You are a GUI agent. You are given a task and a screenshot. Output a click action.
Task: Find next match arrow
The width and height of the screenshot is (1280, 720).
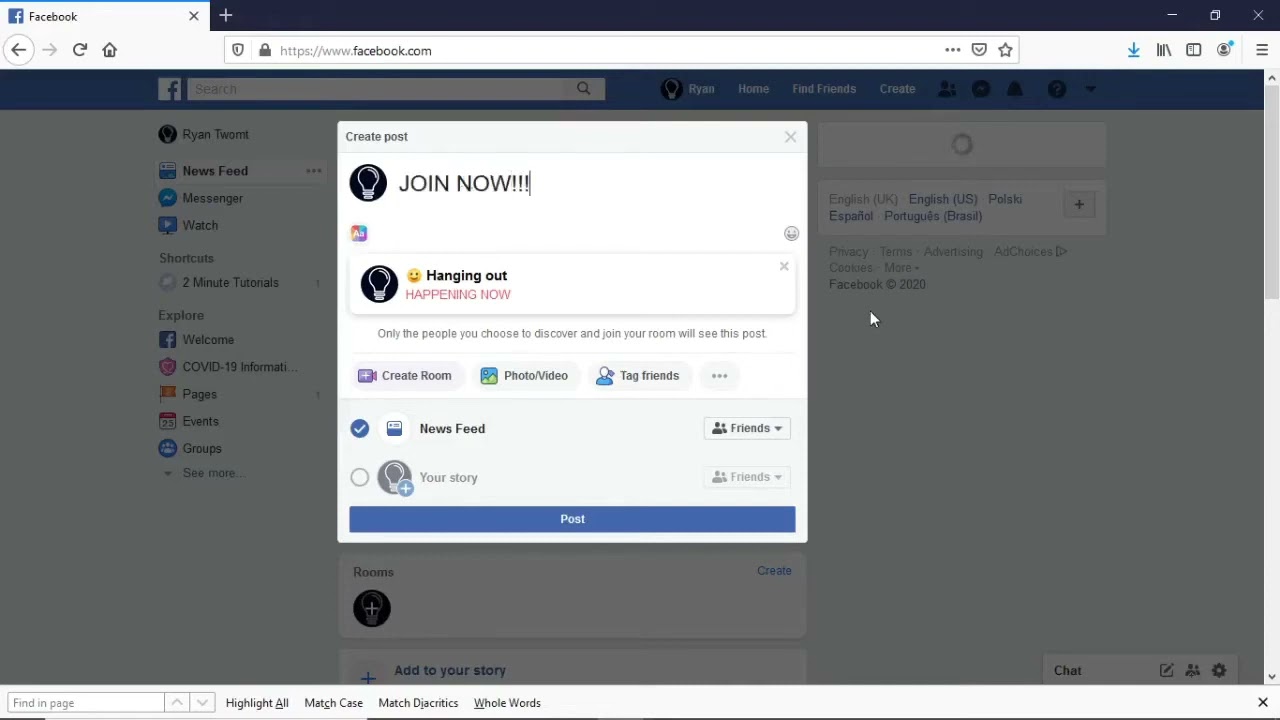click(x=202, y=703)
